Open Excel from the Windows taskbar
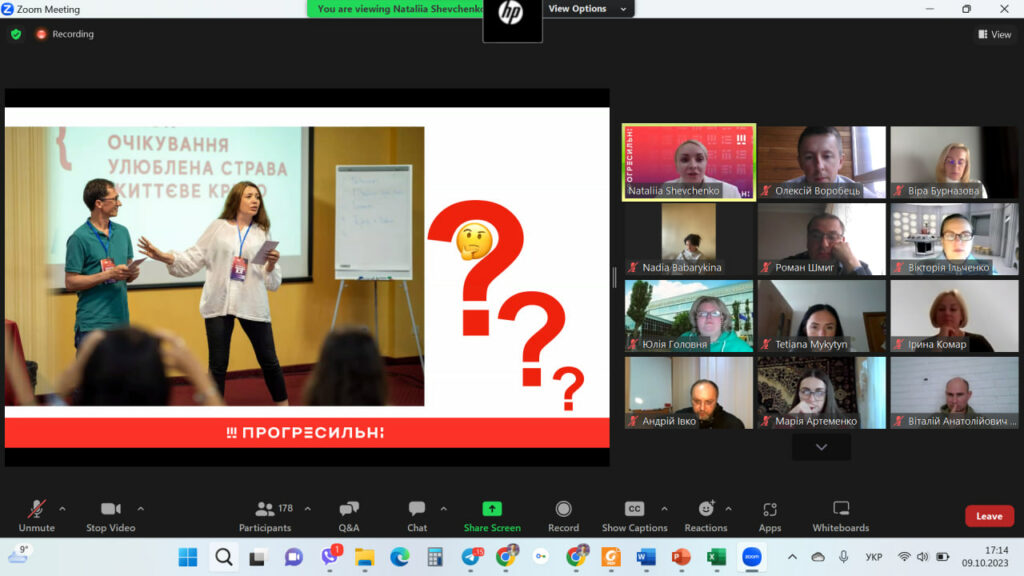Image resolution: width=1024 pixels, height=576 pixels. 716,557
